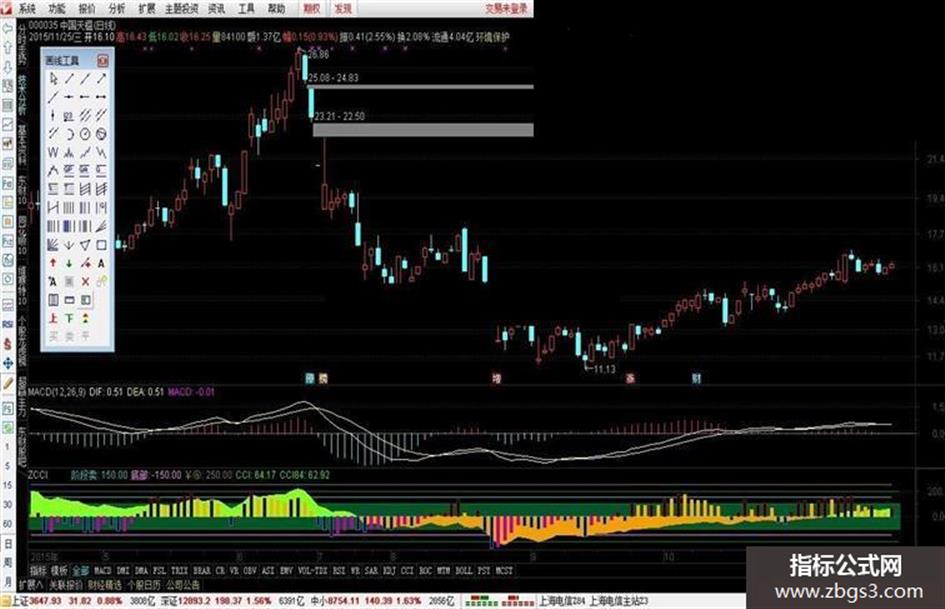Open the 主题投资 menu
Screen dimensions: 945x609
(182, 8)
